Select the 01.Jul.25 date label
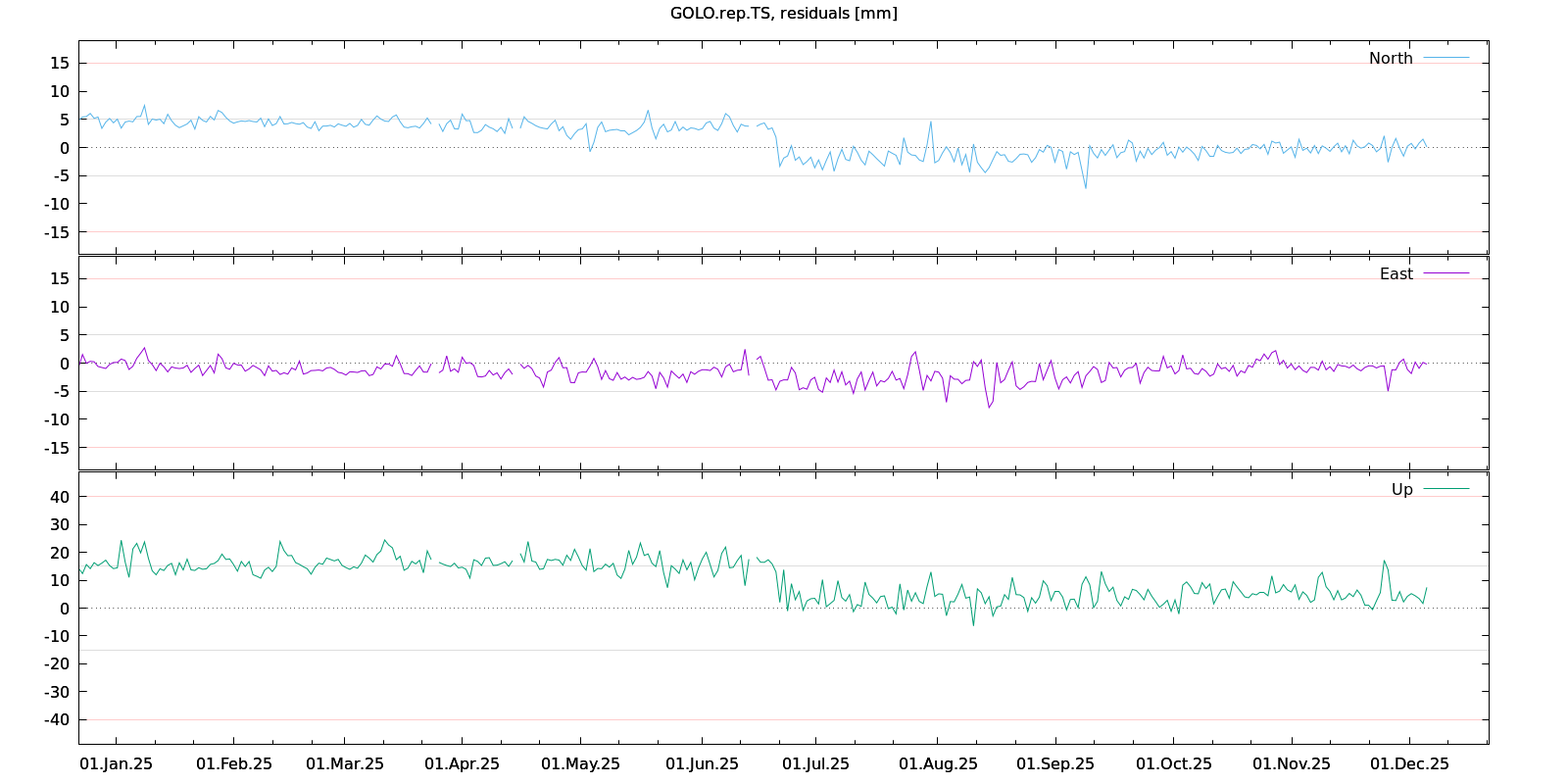 (x=815, y=763)
